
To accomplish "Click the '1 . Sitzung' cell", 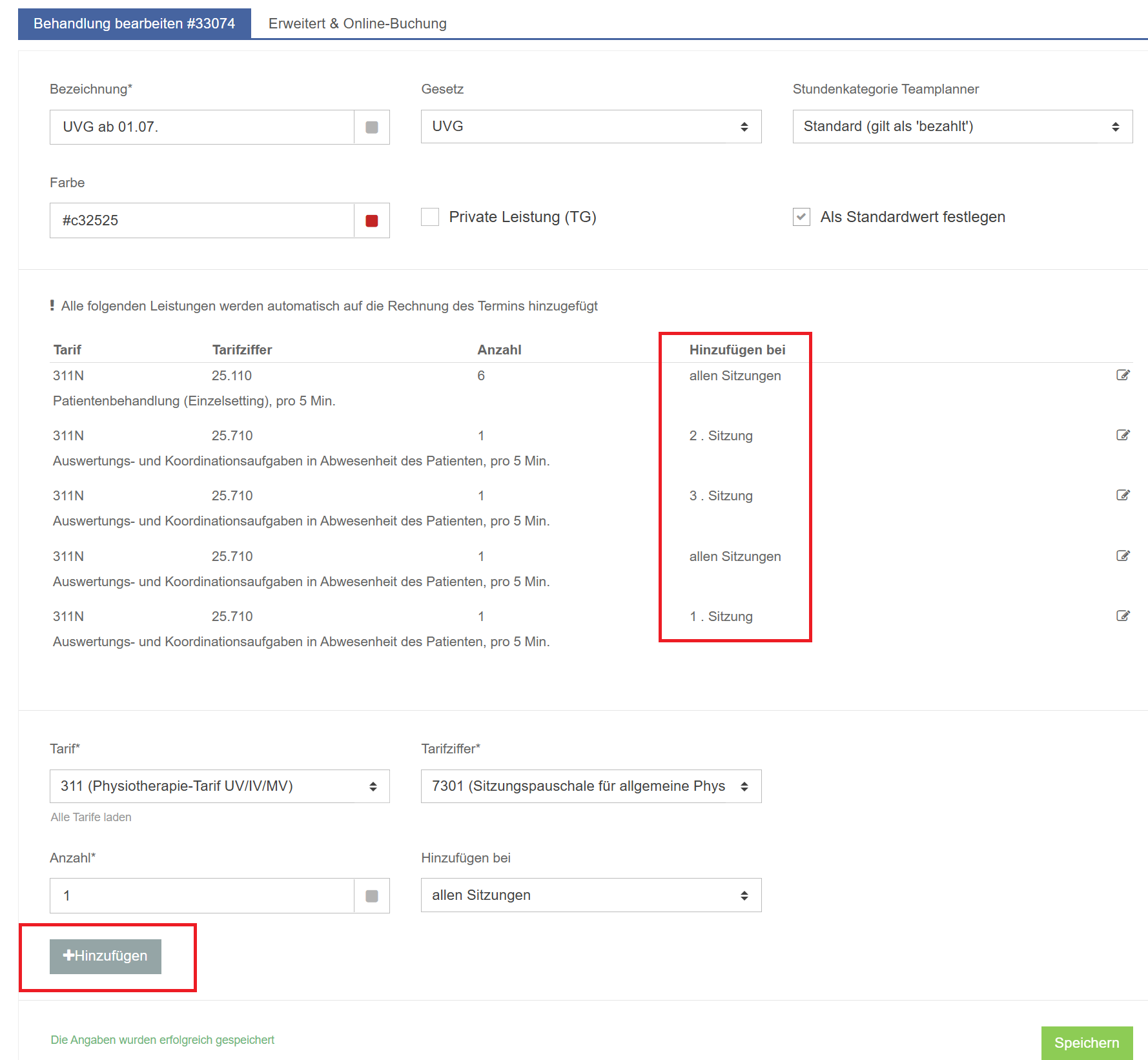I will point(721,617).
